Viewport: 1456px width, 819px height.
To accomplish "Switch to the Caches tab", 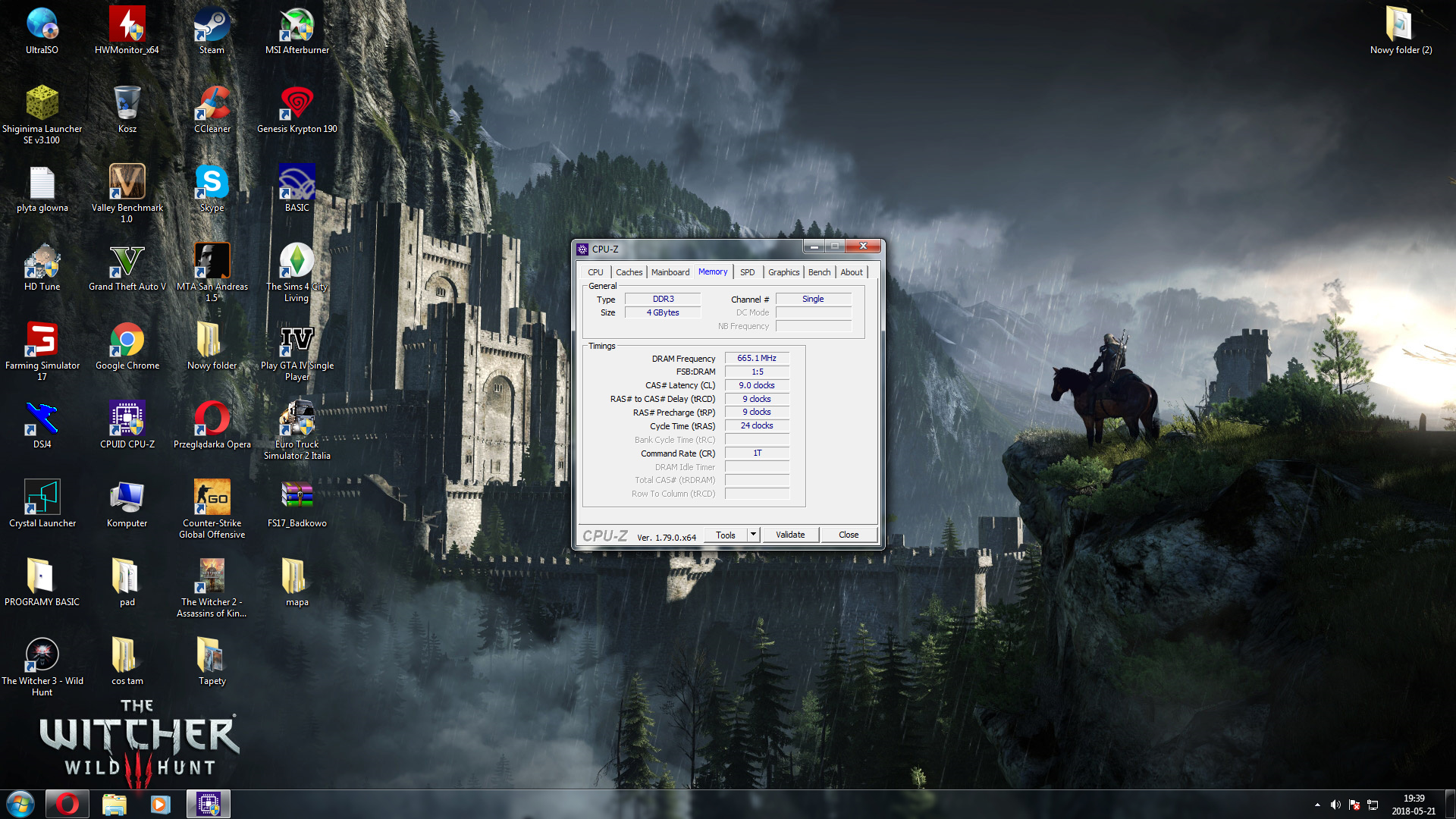I will (x=629, y=272).
